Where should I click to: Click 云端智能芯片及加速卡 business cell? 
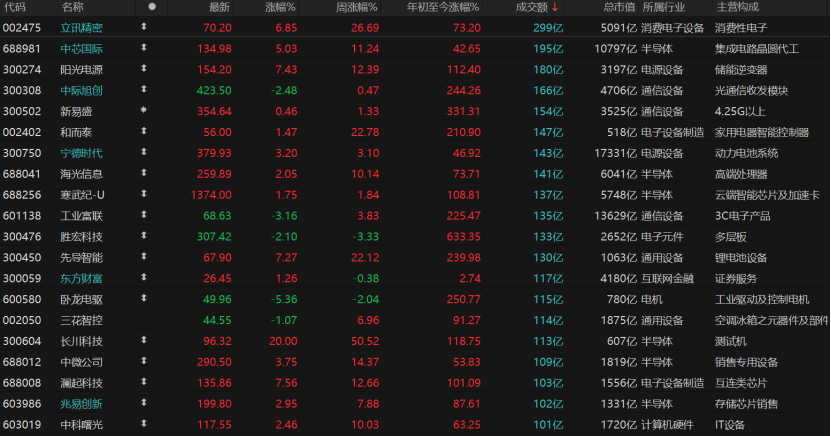pyautogui.click(x=767, y=195)
